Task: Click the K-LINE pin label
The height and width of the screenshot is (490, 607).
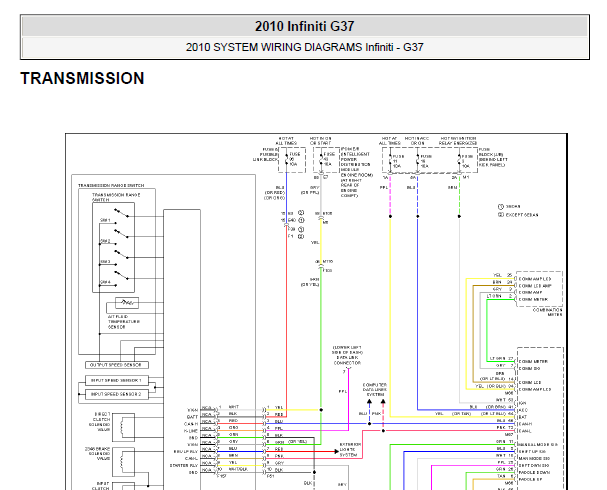Action: (191, 431)
